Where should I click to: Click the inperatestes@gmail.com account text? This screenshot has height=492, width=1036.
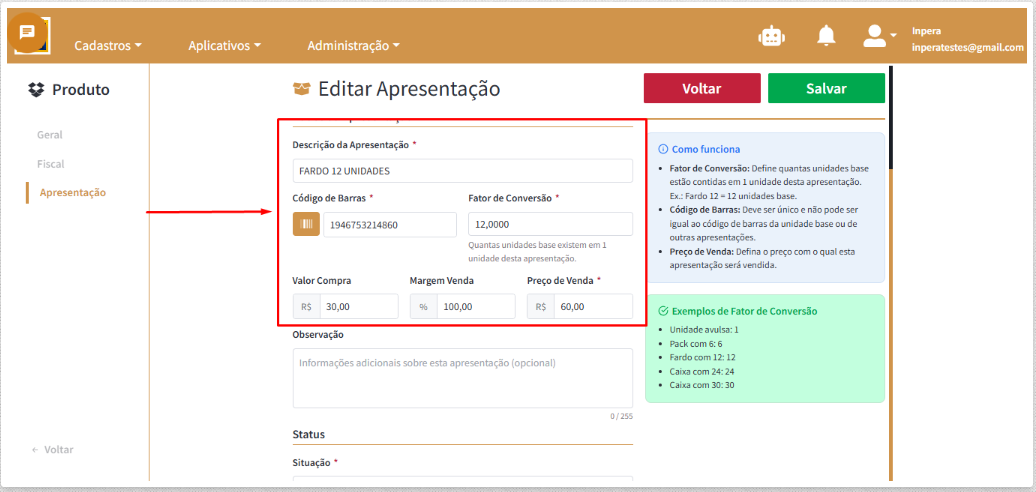point(968,48)
